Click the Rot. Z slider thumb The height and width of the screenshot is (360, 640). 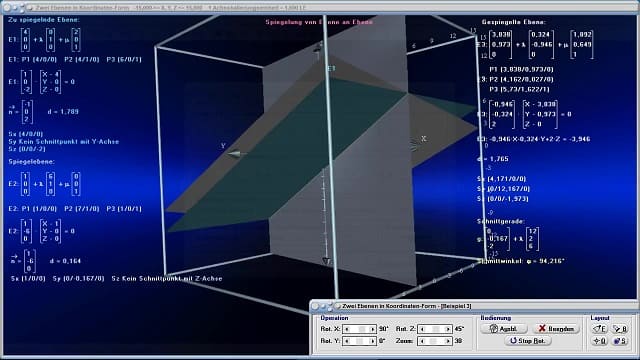436,329
